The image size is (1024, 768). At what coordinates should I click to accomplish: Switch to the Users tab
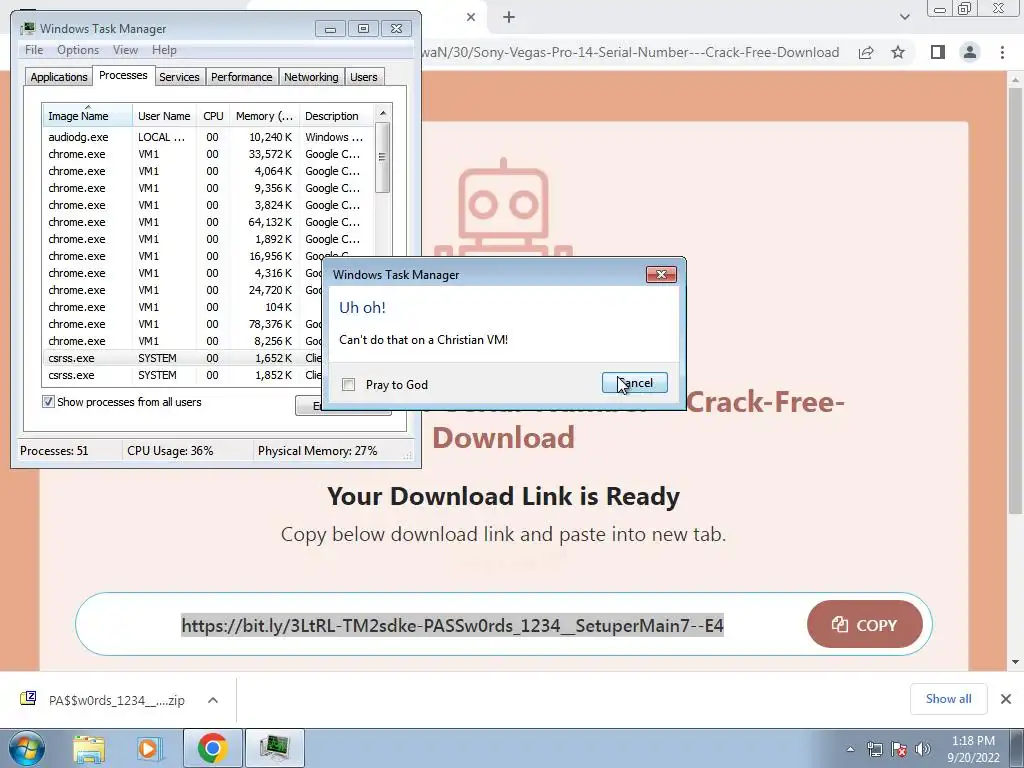(364, 77)
